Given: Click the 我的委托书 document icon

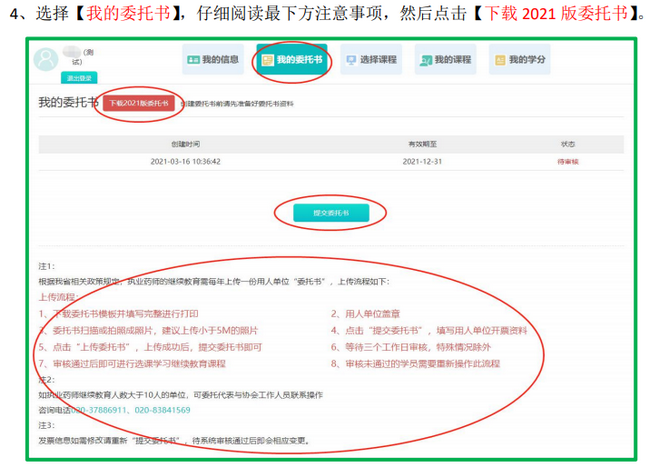Looking at the screenshot, I should tap(268, 60).
